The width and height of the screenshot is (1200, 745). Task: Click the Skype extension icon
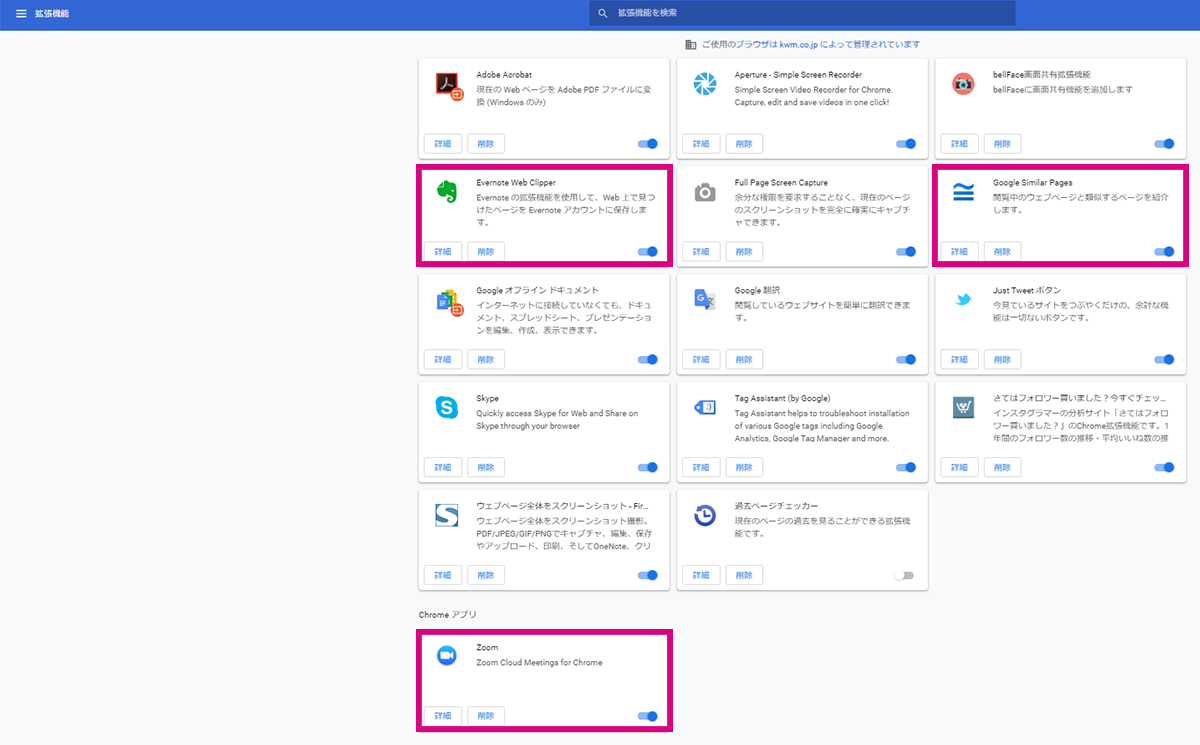pyautogui.click(x=447, y=407)
